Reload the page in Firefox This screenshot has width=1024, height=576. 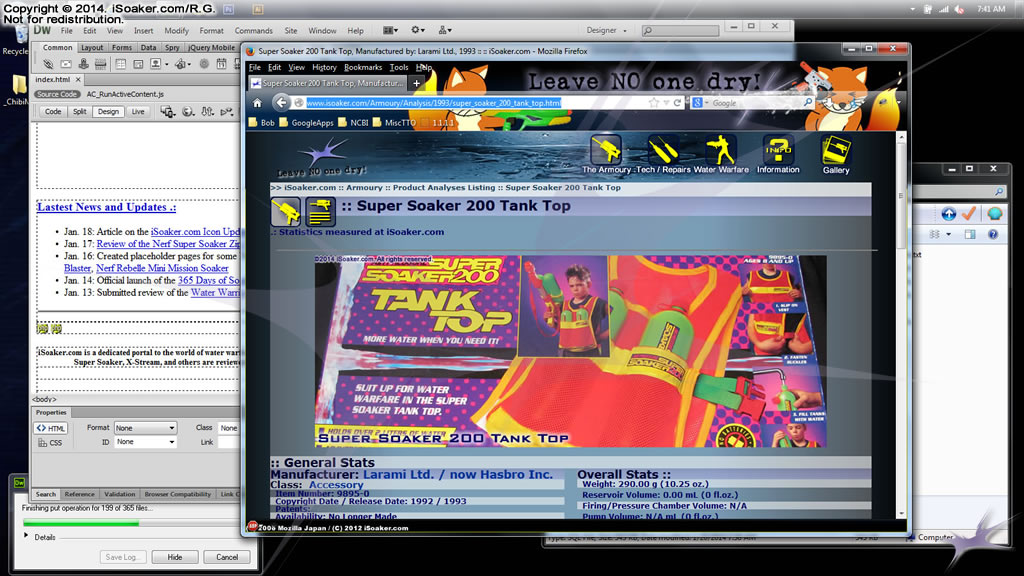coord(678,103)
